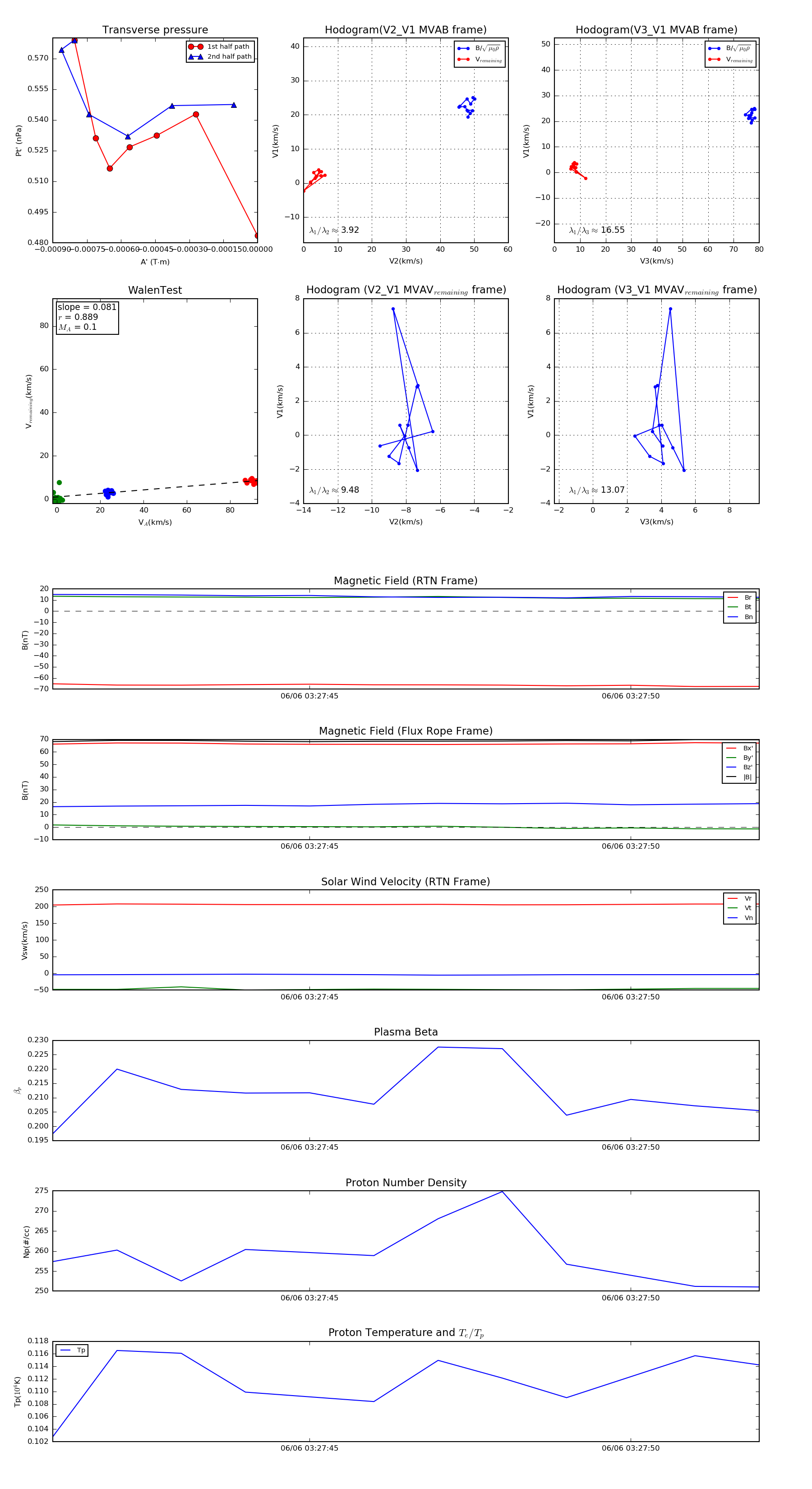Click the "Transverse pressure" plot title
Image resolution: width=812 pixels, height=1489 pixels.
coord(155,30)
